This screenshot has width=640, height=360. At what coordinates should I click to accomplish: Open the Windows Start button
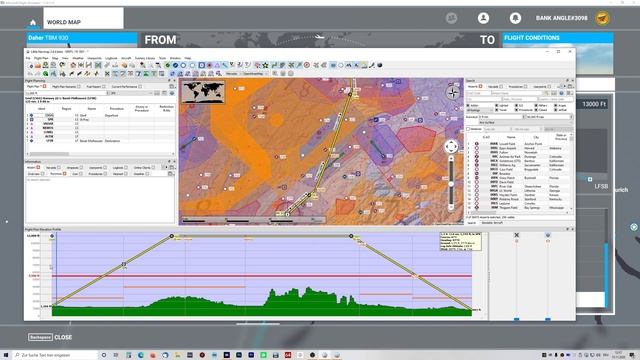[x=6, y=355]
